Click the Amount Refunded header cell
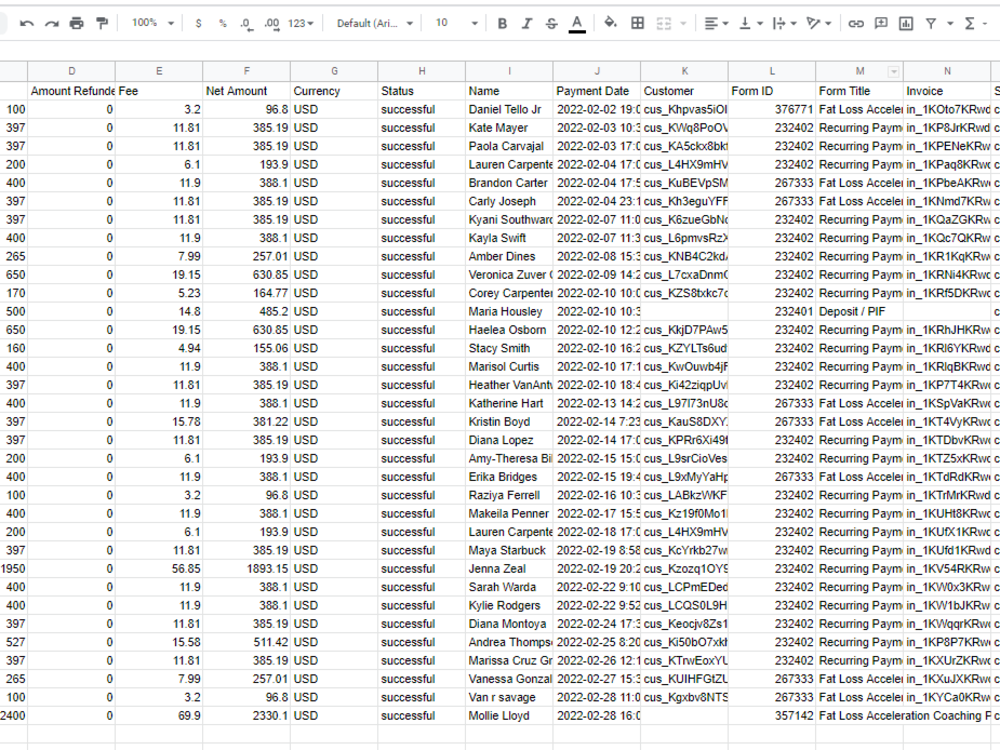 [71, 91]
